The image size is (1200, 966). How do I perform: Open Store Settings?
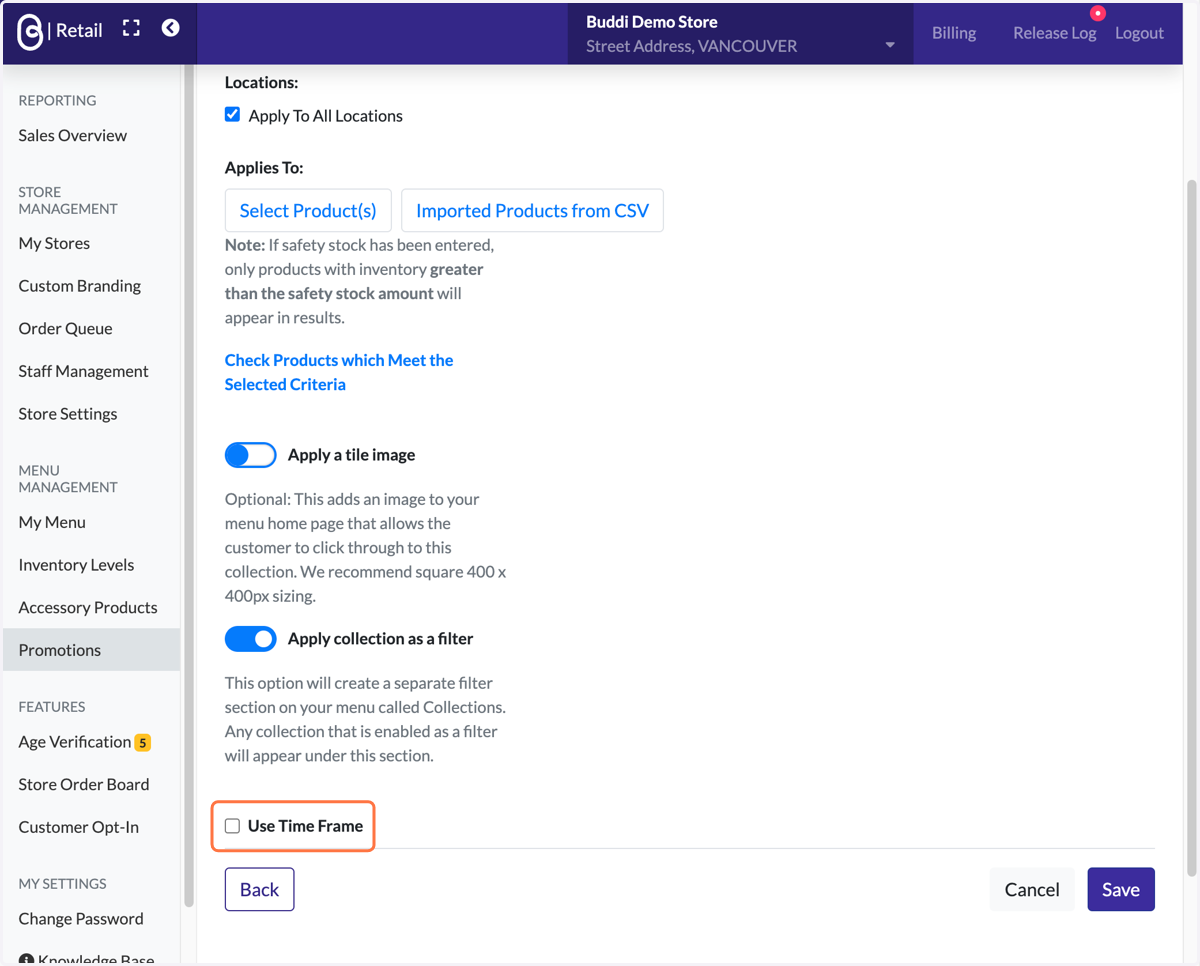coord(68,414)
